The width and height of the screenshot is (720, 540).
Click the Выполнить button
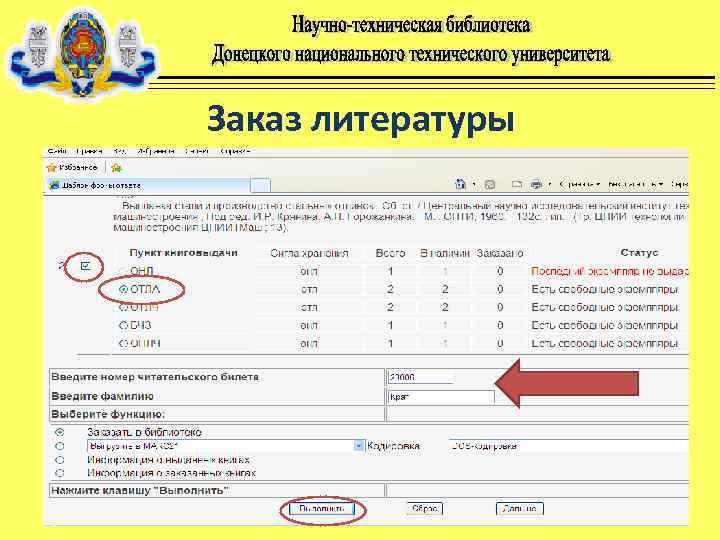(x=322, y=509)
